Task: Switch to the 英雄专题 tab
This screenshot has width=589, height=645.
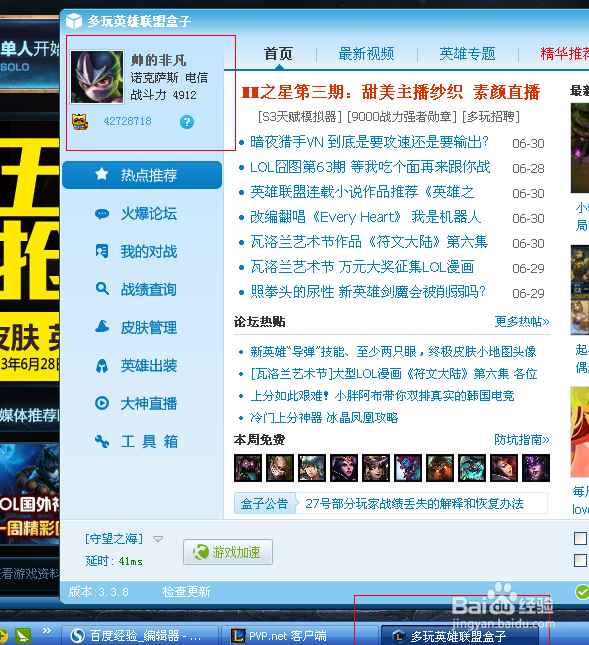Action: [x=467, y=53]
